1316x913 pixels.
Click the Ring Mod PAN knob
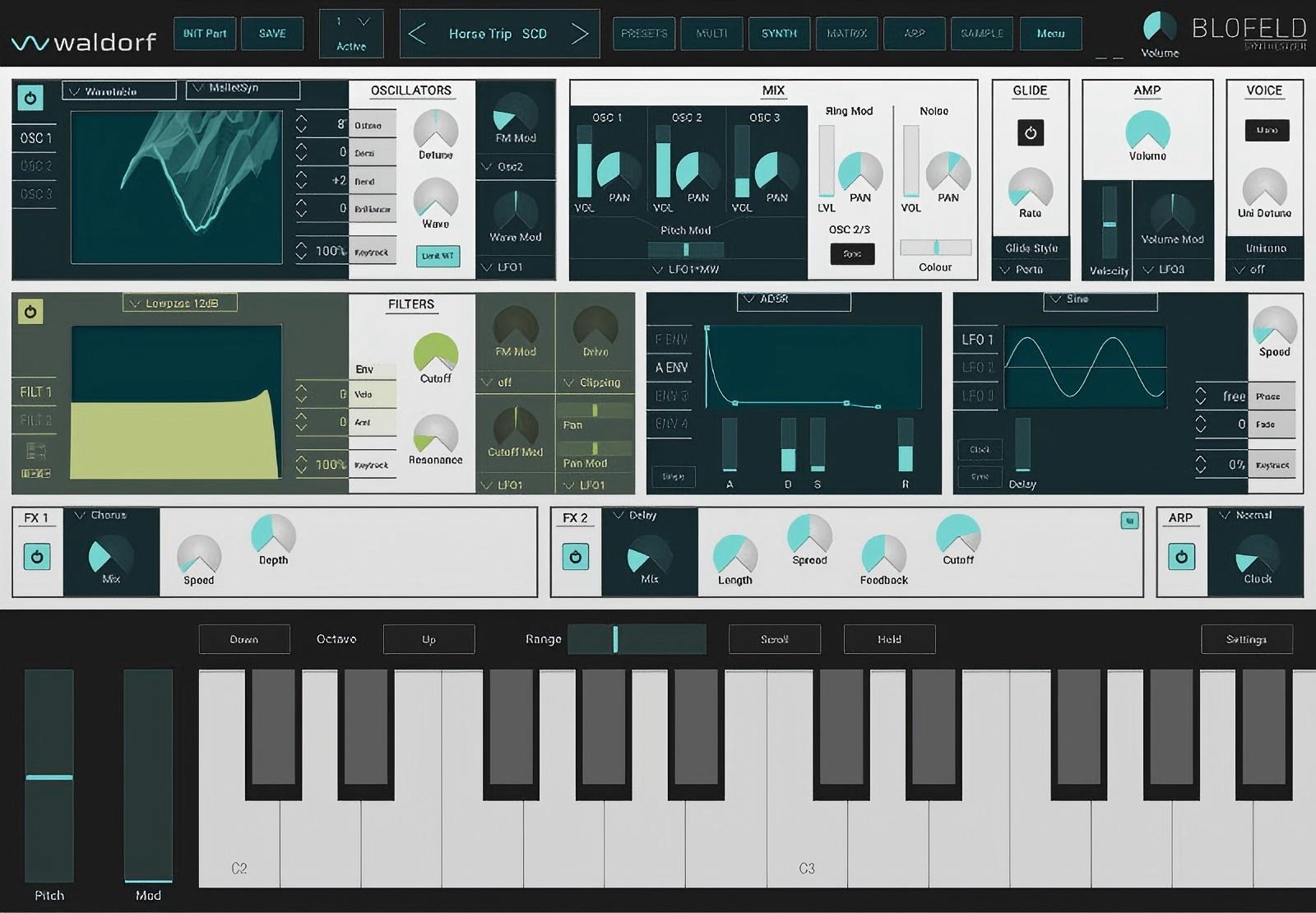(860, 171)
